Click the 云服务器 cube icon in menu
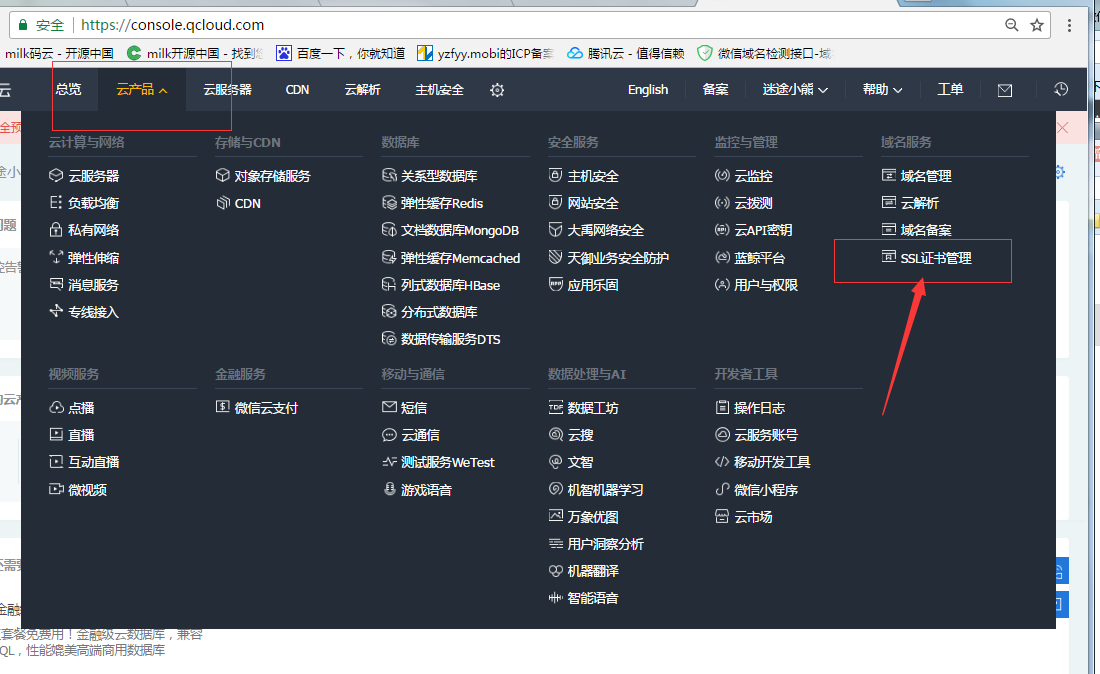This screenshot has width=1100, height=674. coord(56,175)
